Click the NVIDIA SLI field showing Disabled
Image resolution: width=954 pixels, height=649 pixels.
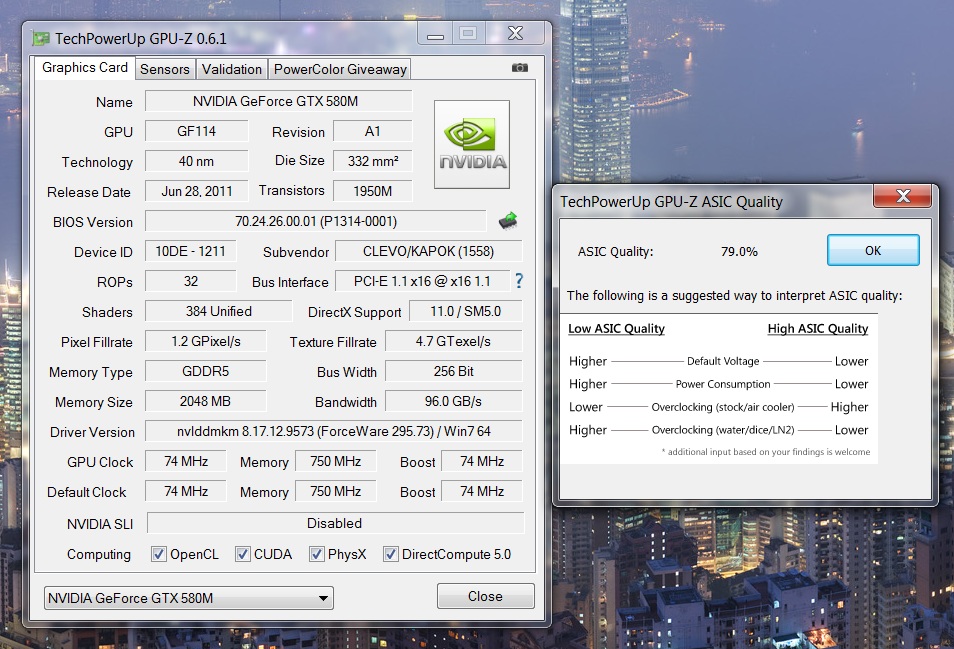pos(335,523)
